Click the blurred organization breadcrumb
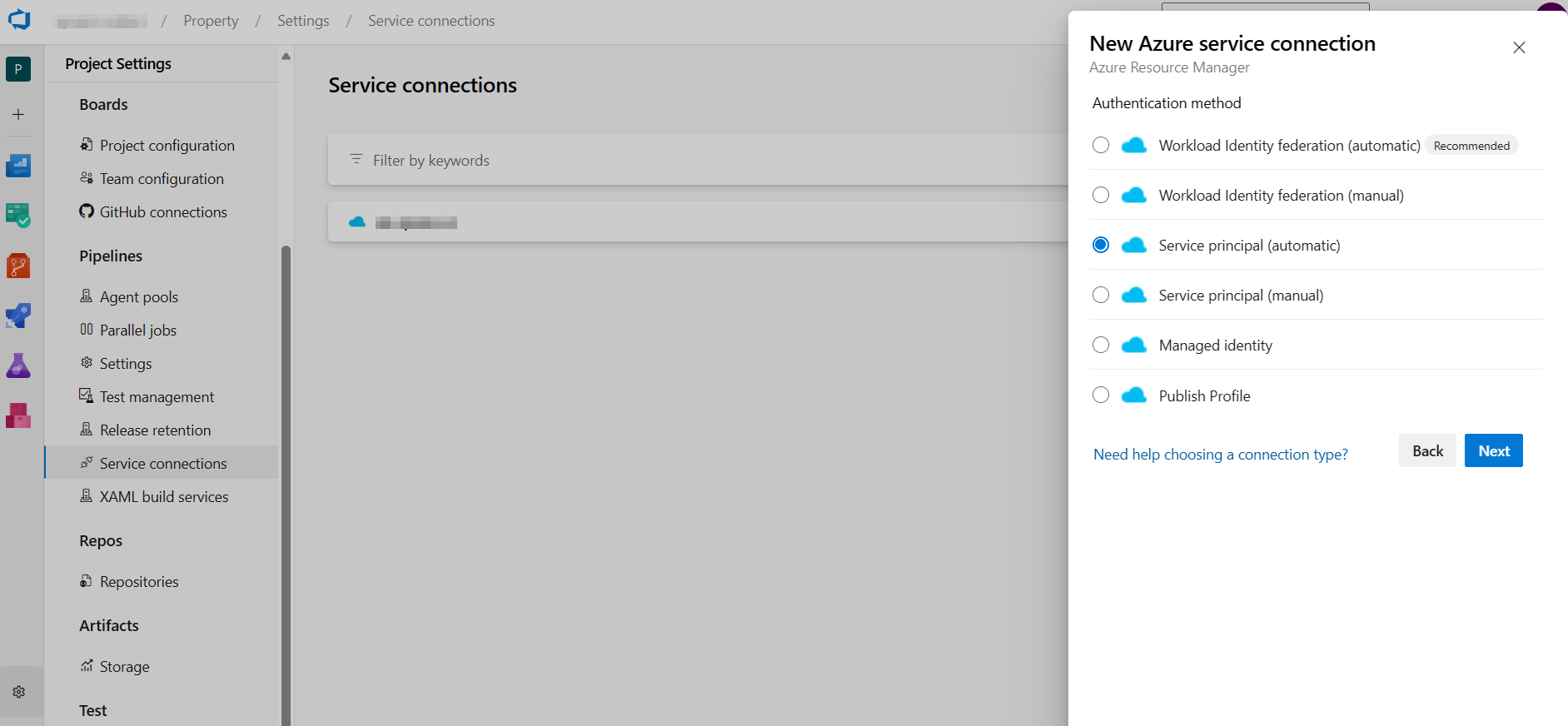Image resolution: width=1568 pixels, height=726 pixels. tap(102, 21)
